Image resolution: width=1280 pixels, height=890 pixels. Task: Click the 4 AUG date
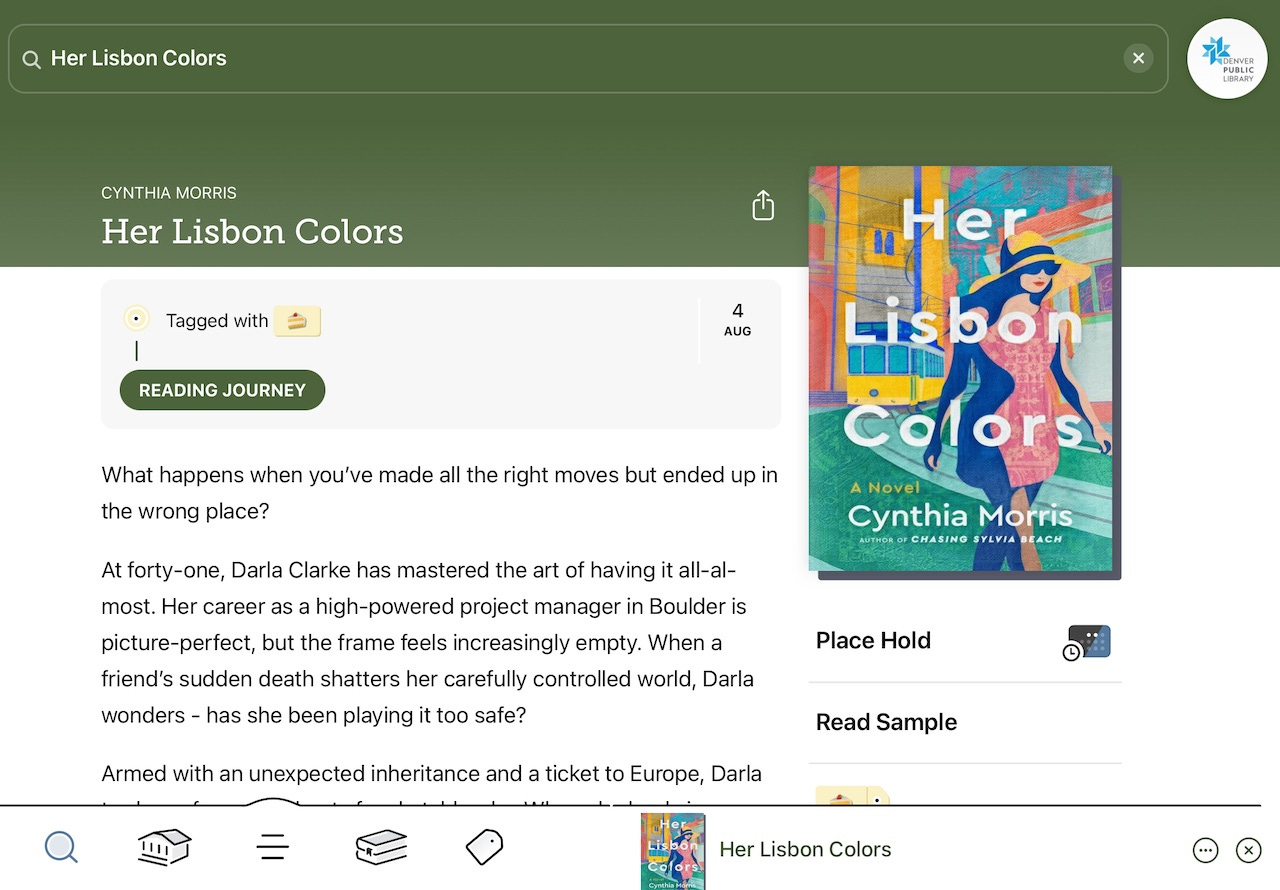click(x=738, y=319)
